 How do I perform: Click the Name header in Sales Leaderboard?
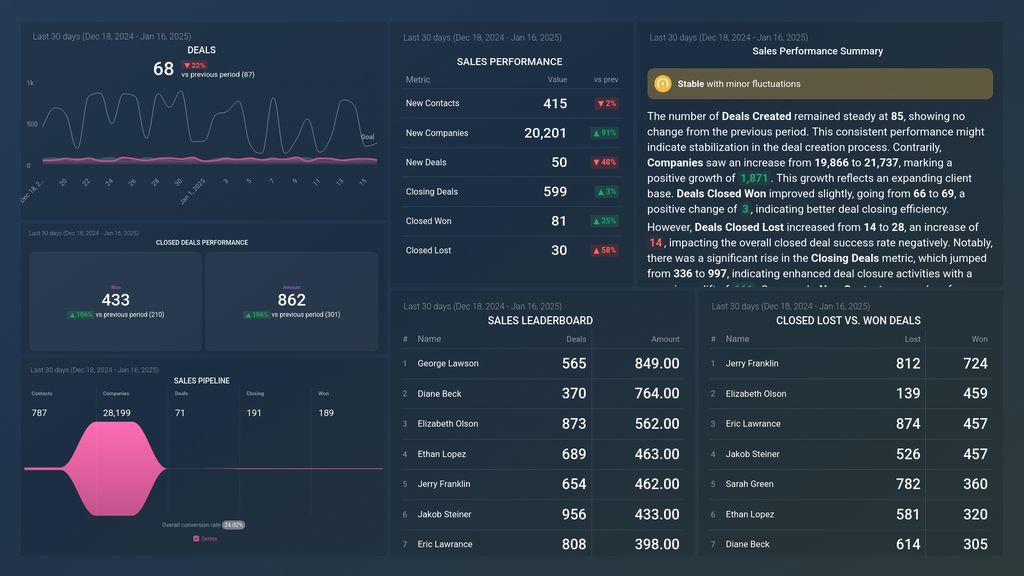429,339
